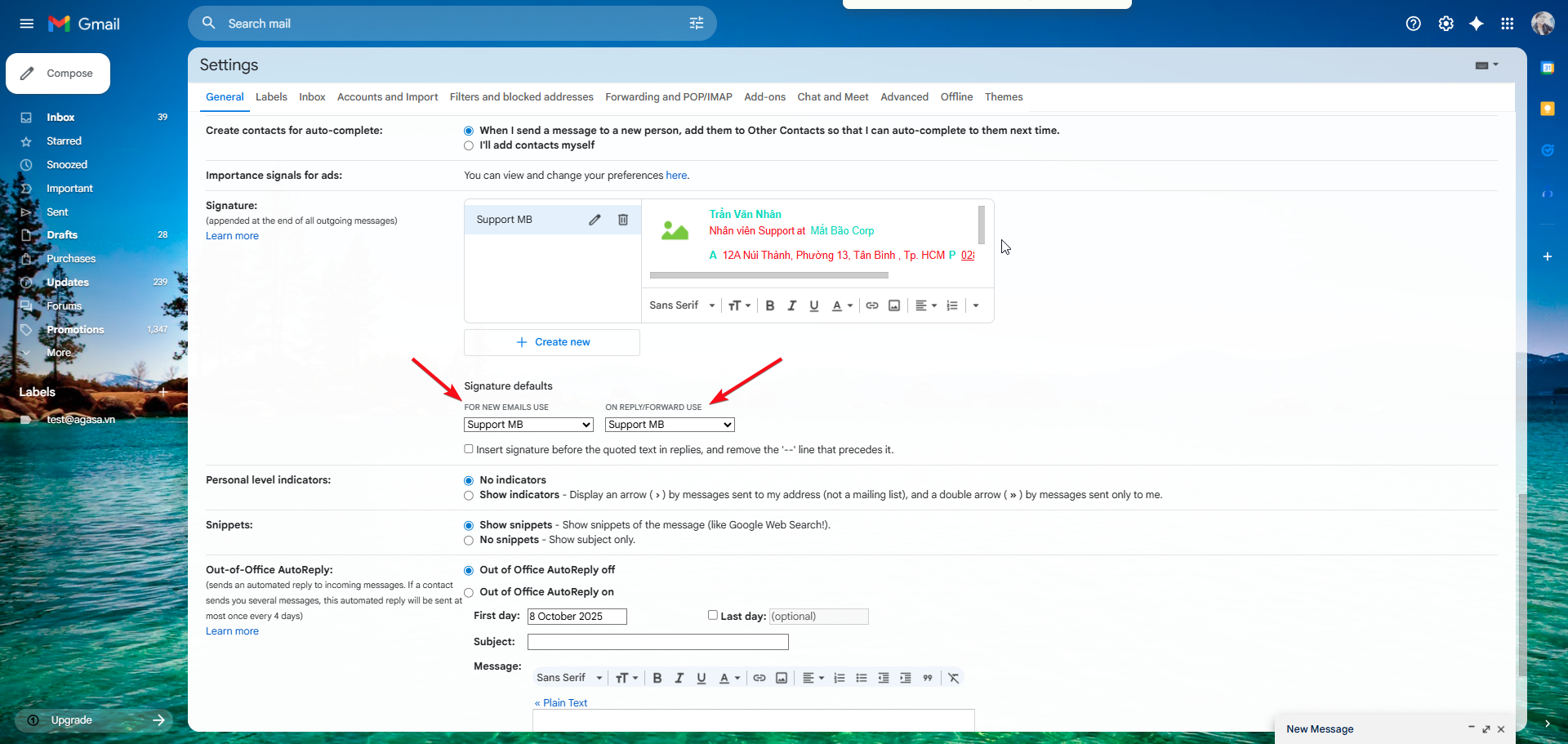
Task: Click the auto-reply Subject input field
Action: (x=657, y=642)
